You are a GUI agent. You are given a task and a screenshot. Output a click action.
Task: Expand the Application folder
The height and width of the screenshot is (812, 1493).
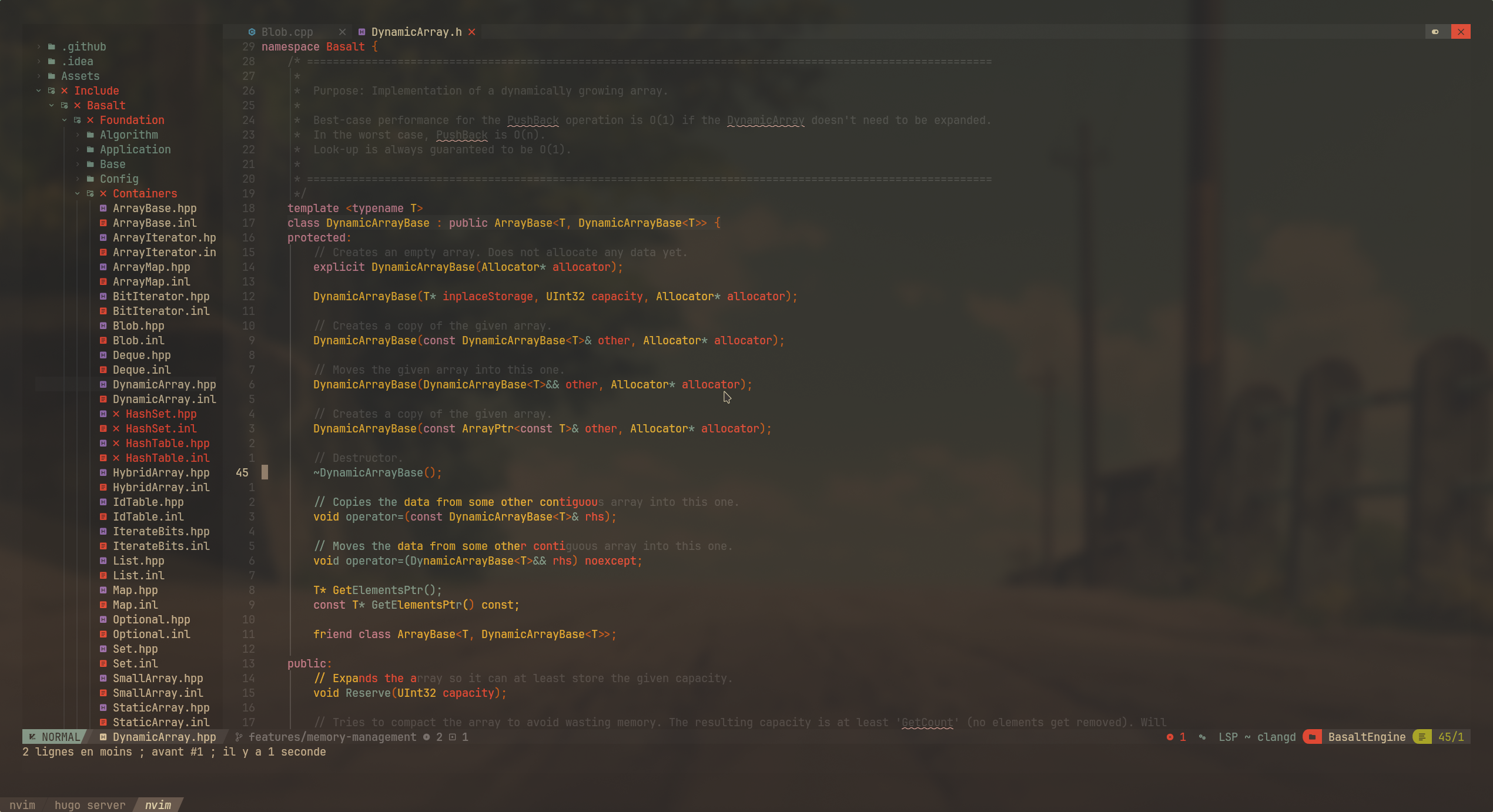(78, 149)
